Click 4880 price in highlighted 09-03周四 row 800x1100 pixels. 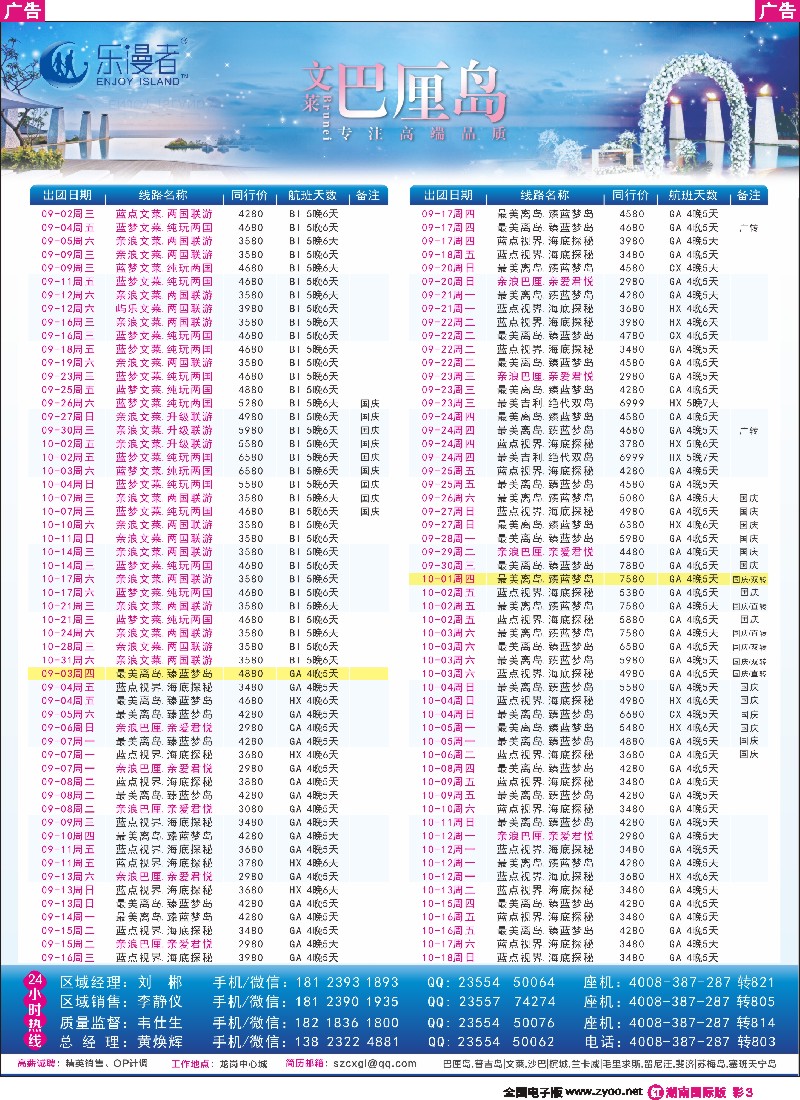(251, 673)
